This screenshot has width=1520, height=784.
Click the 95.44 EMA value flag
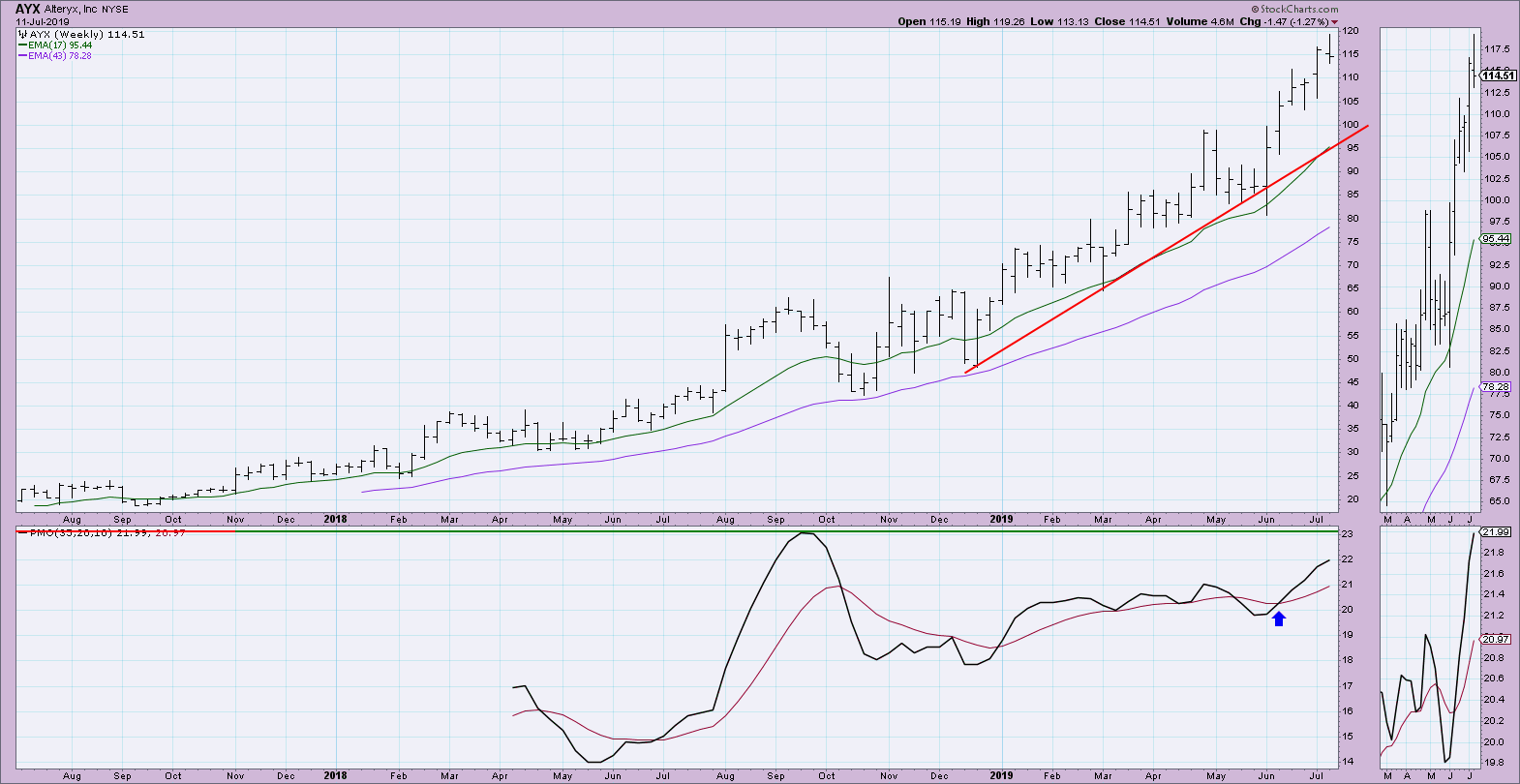[1496, 239]
